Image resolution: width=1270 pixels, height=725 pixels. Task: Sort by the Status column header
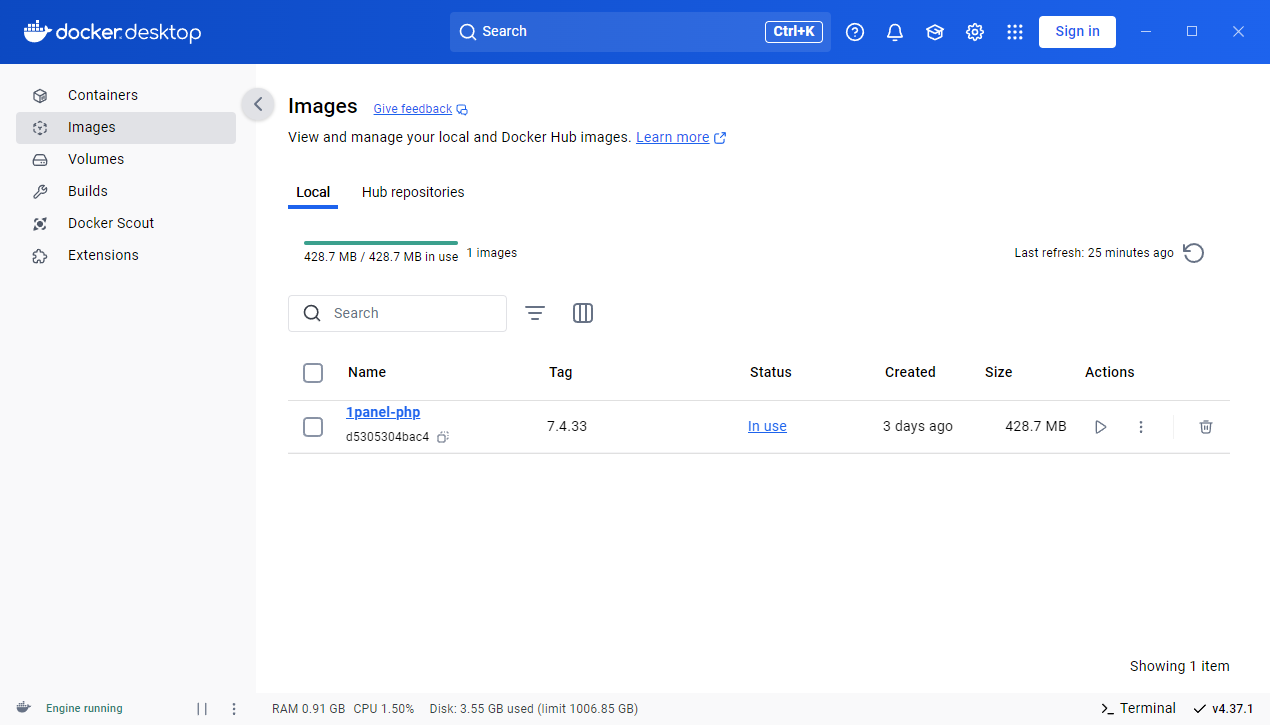coord(771,373)
